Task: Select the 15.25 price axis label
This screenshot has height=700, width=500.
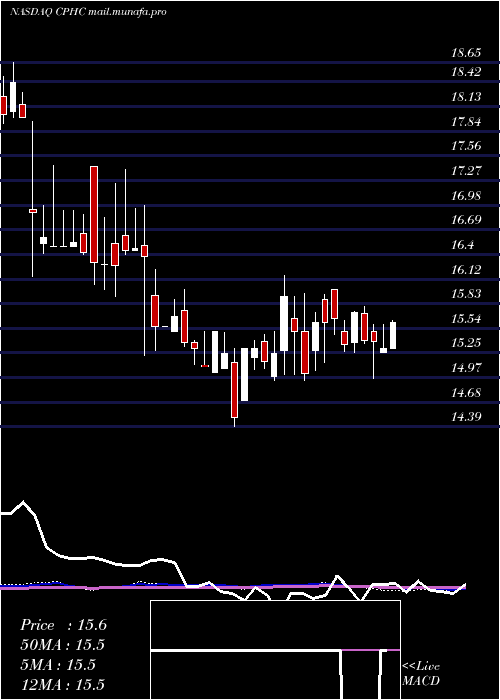Action: [466, 343]
